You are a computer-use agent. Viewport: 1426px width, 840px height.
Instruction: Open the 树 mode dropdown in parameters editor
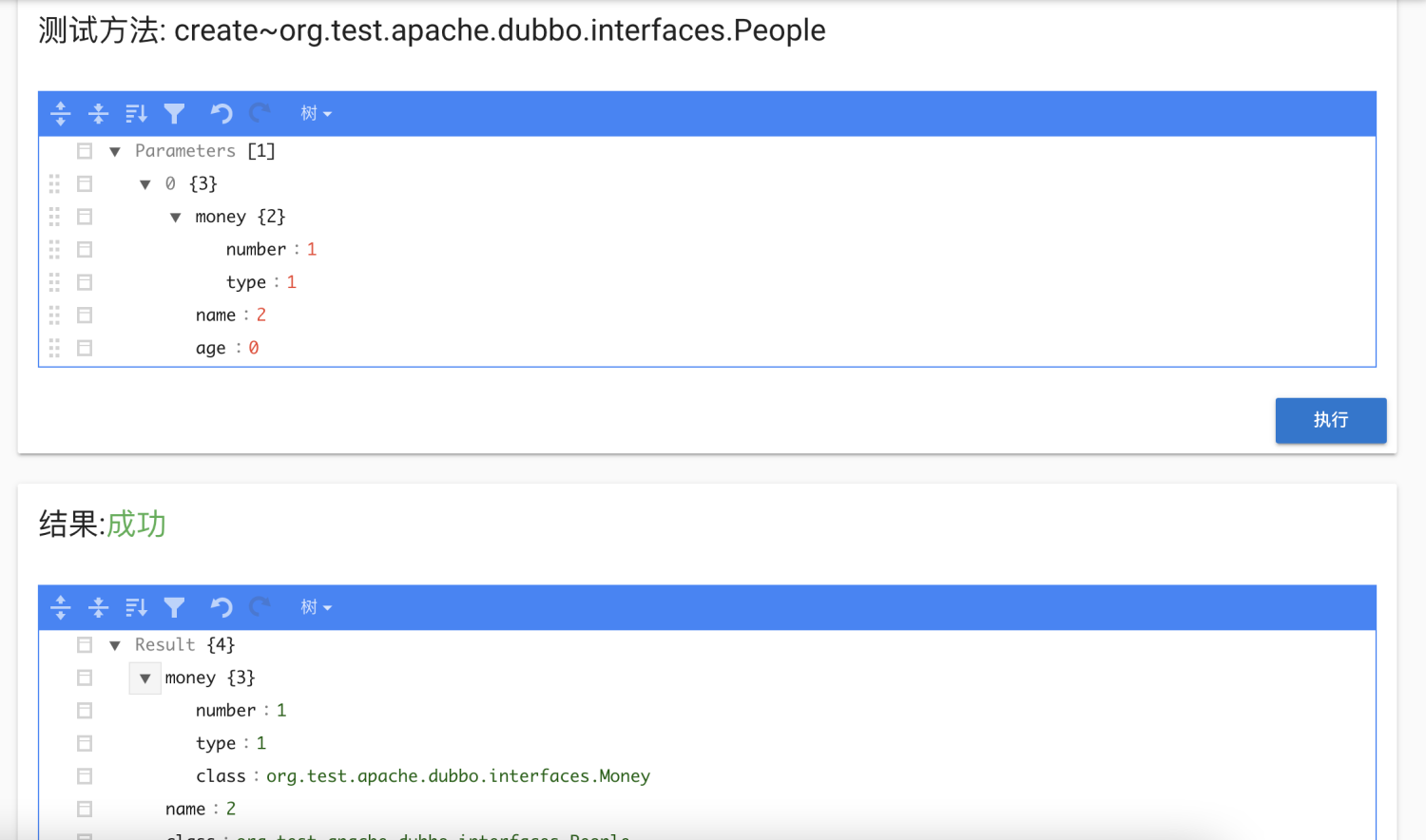pos(316,114)
